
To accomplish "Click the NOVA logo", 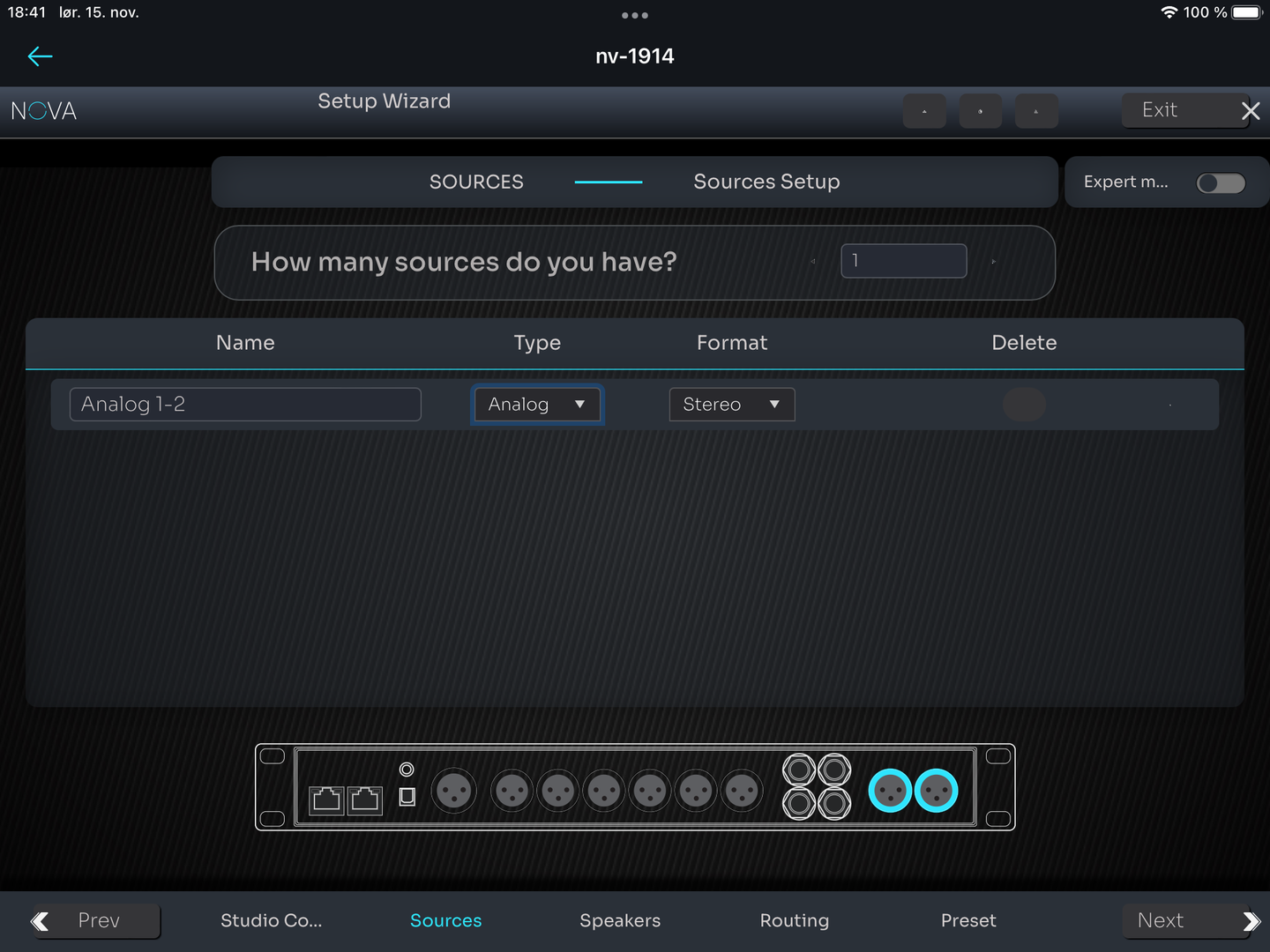I will pos(44,111).
